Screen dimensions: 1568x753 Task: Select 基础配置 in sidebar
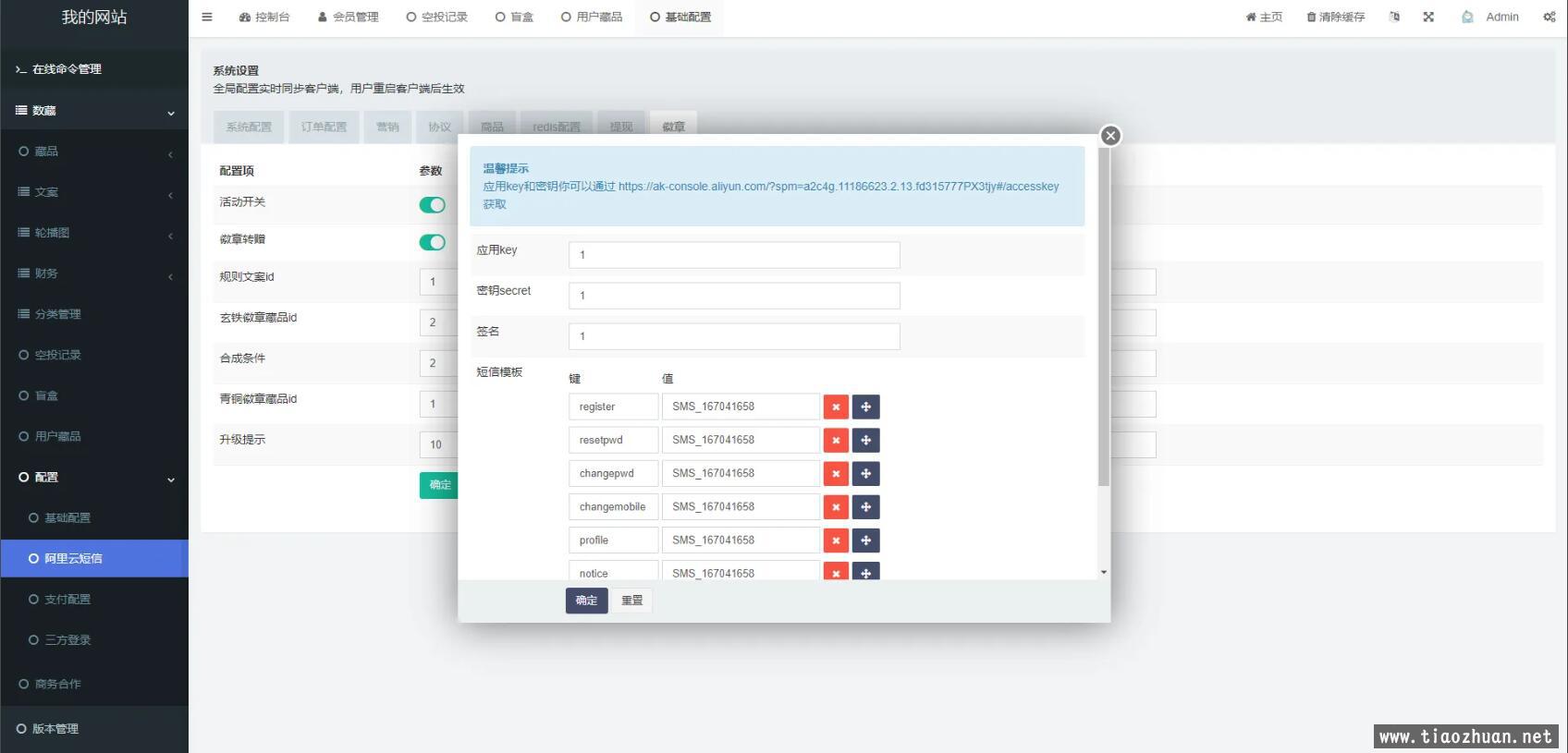[x=94, y=517]
